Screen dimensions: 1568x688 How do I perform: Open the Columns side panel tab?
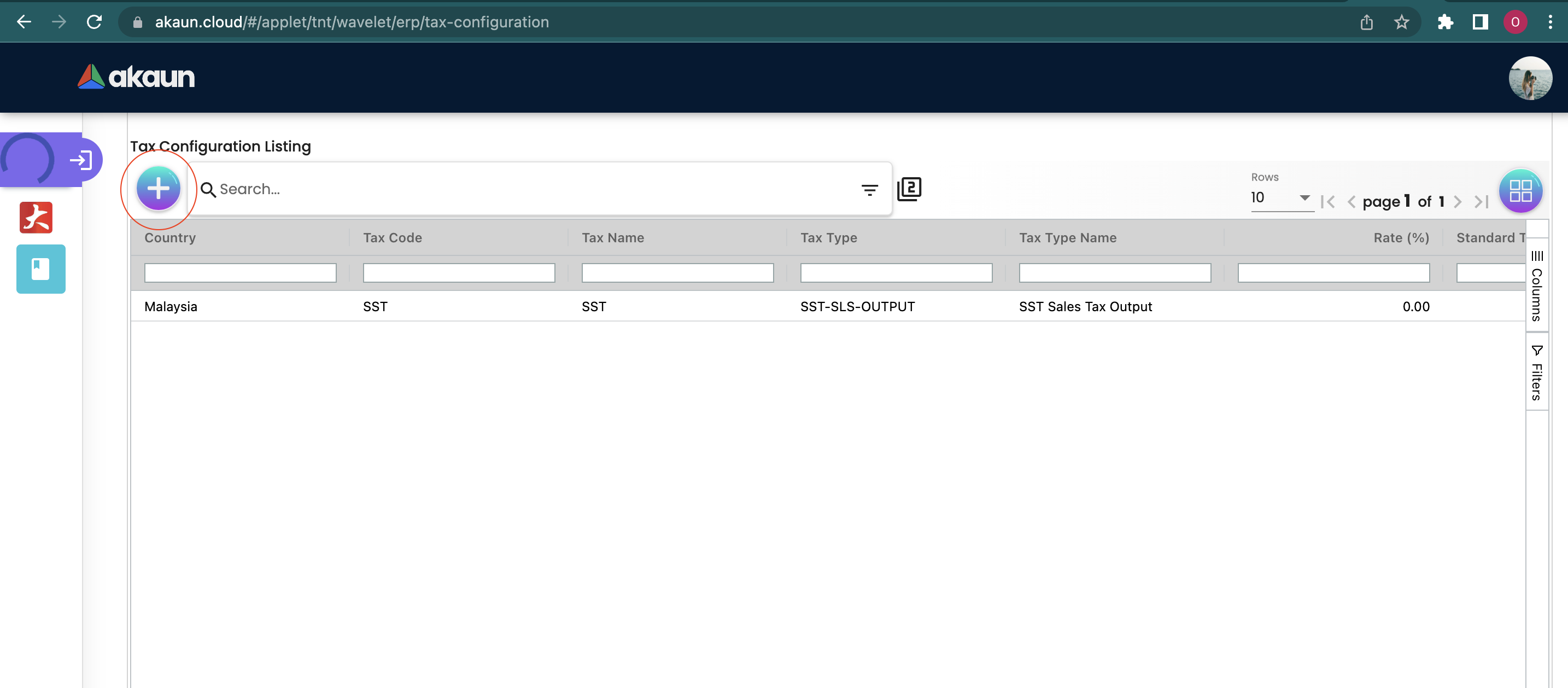tap(1536, 285)
